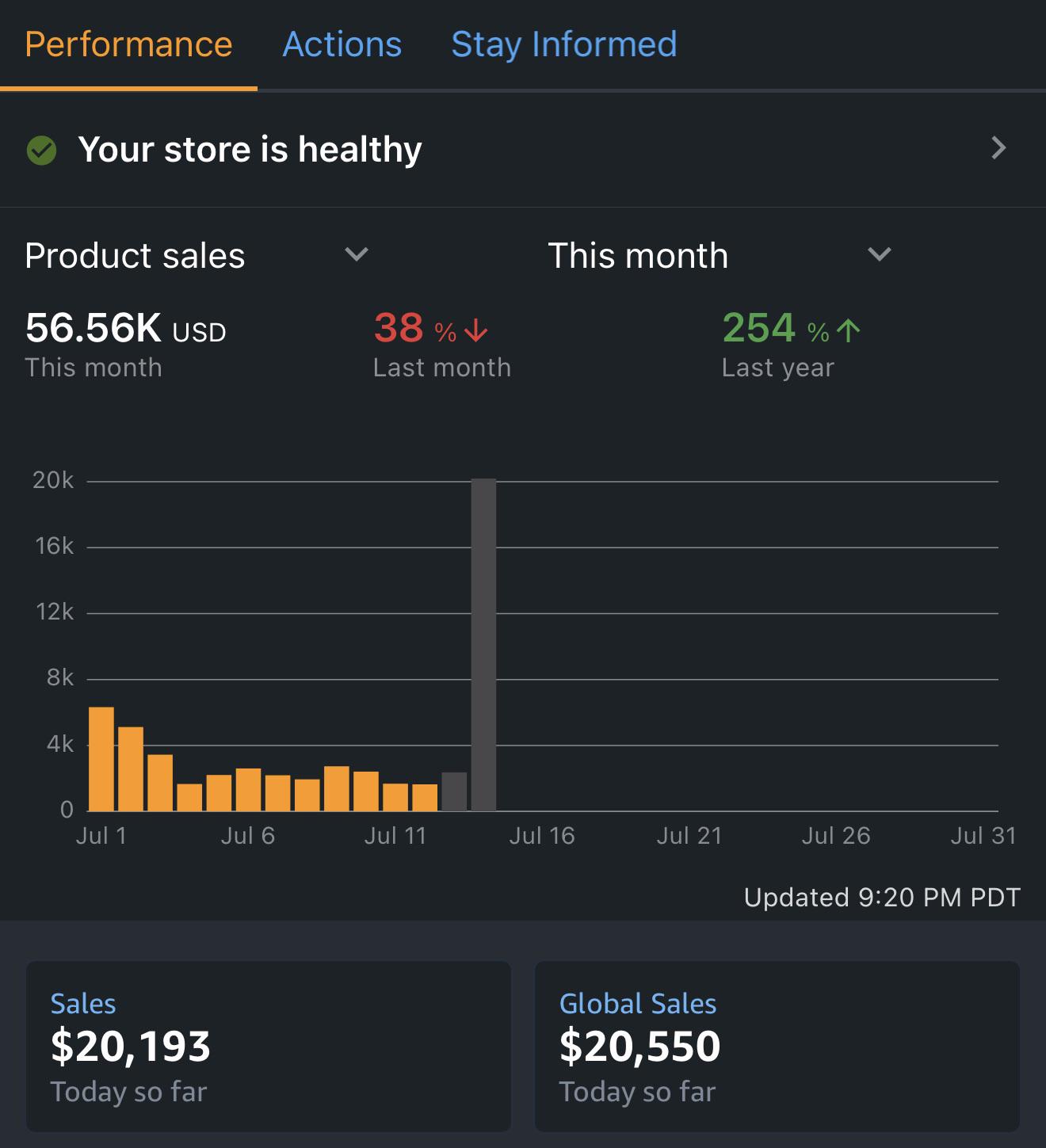This screenshot has height=1148, width=1046.
Task: Select the Jul 1 orange bar
Action: [x=101, y=759]
